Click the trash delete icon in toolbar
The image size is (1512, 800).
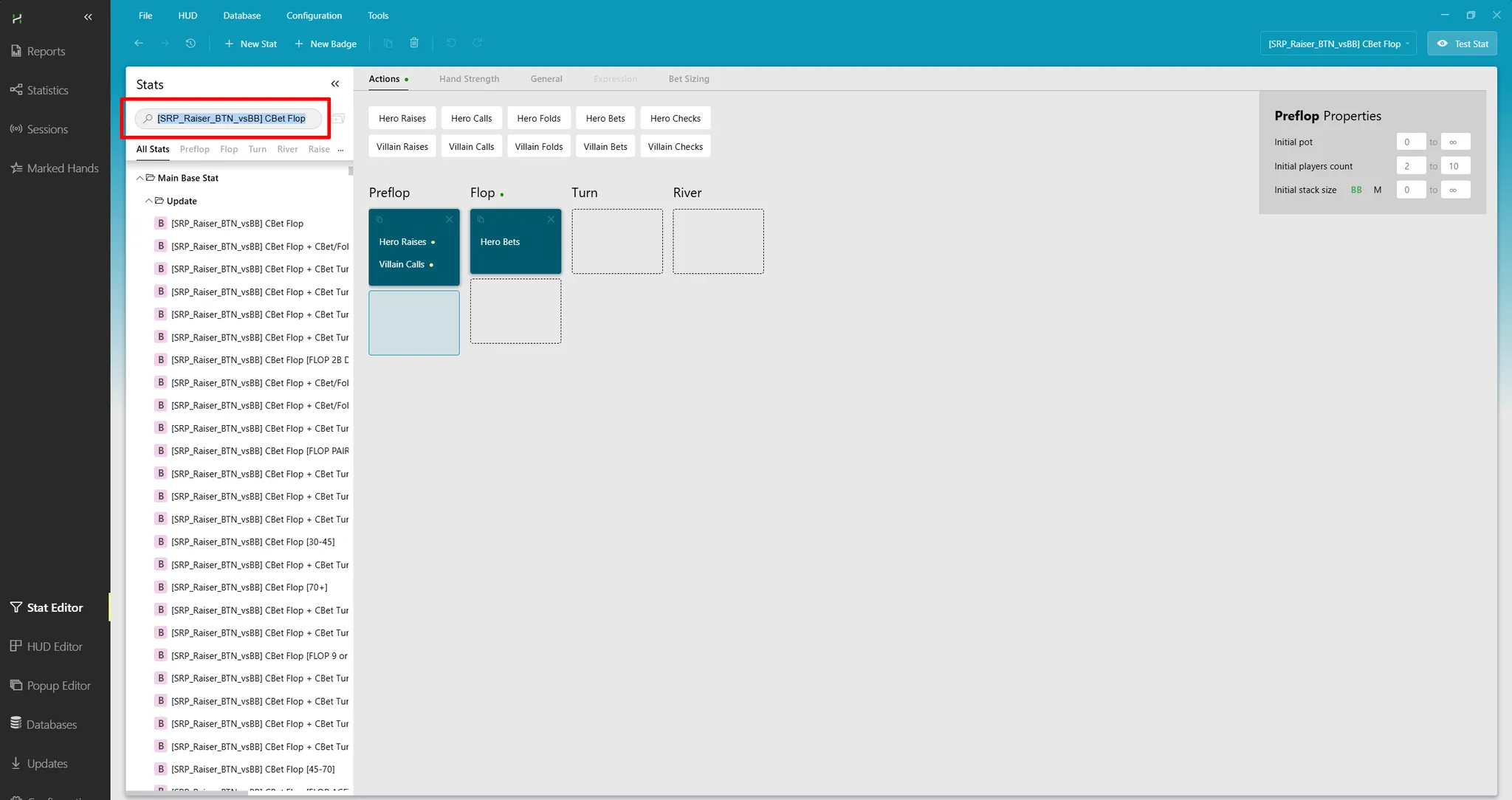(x=414, y=44)
